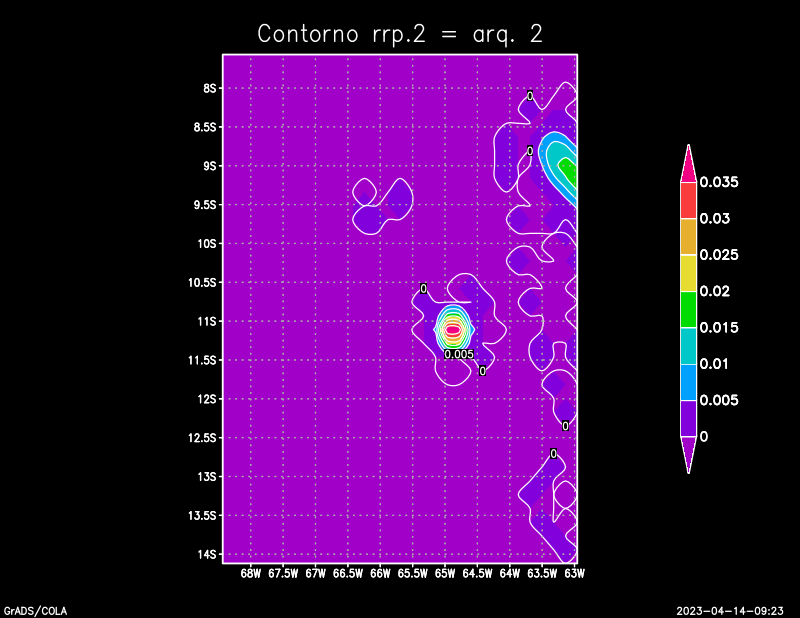Click the '65W' longitude axis label
Viewport: 800px width, 618px height.
coord(445,574)
